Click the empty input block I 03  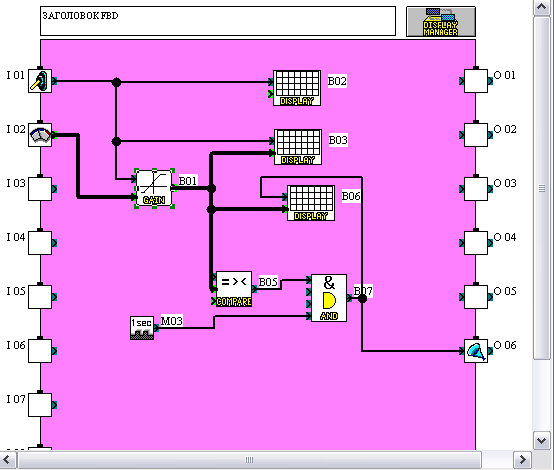(40, 189)
